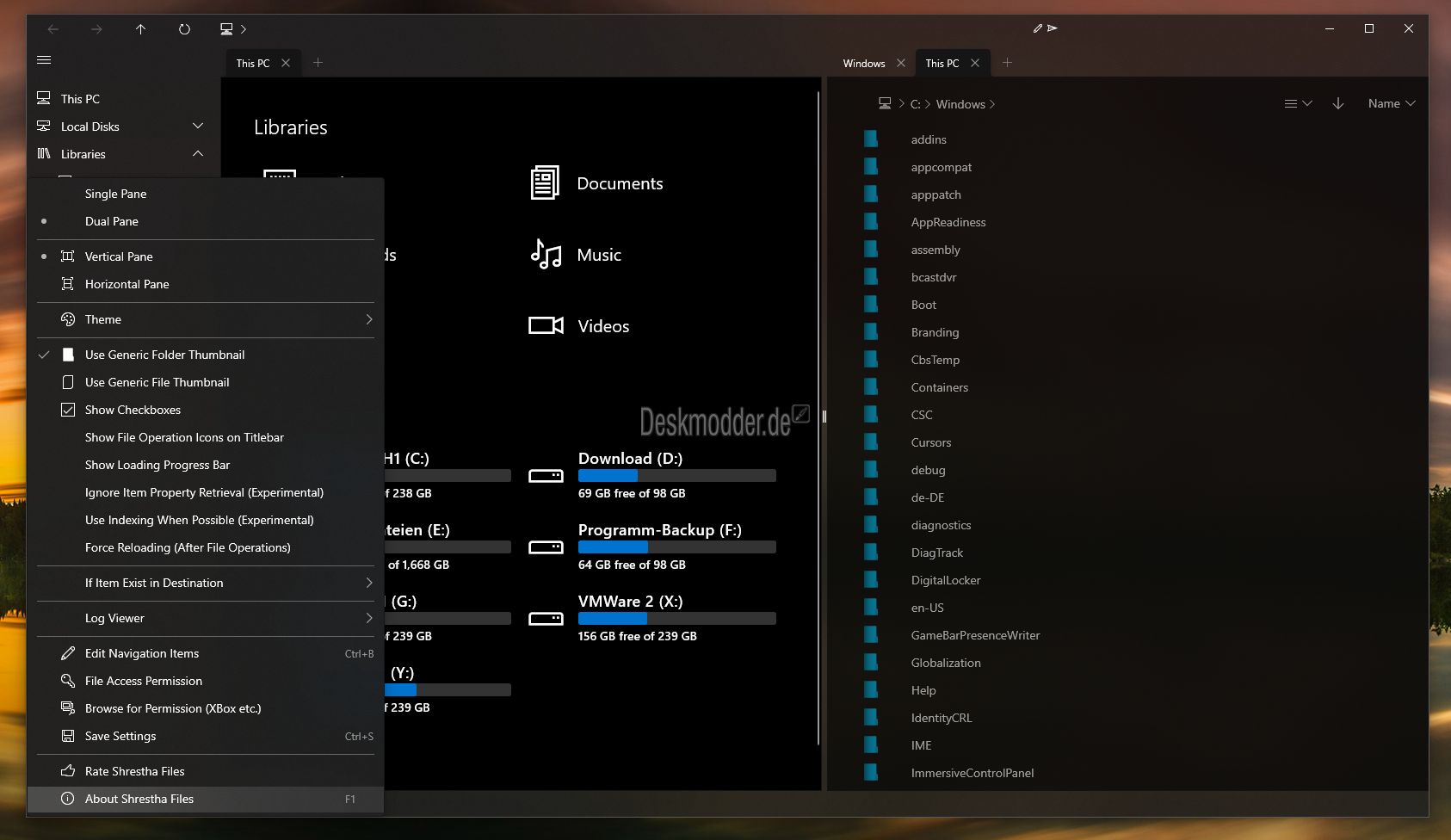This screenshot has width=1451, height=840.
Task: Switch to the Windows tab
Action: 864,64
